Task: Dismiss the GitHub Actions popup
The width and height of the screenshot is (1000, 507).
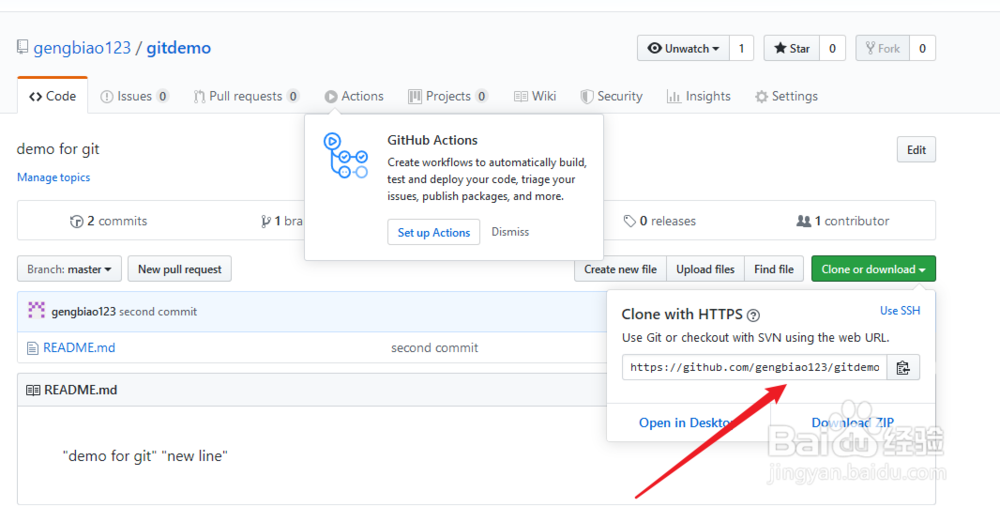Action: [510, 232]
